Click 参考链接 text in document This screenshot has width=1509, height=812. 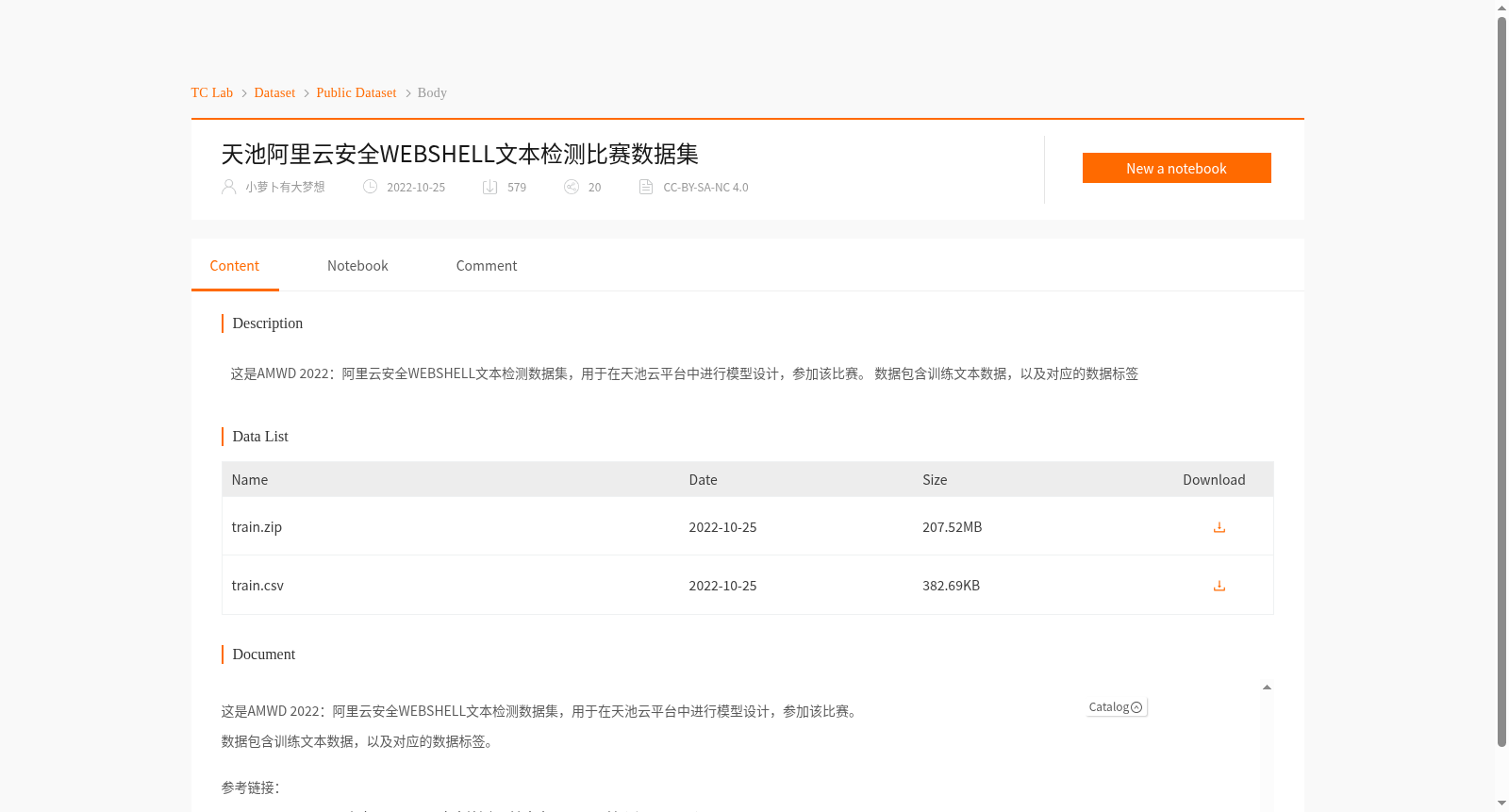click(250, 787)
